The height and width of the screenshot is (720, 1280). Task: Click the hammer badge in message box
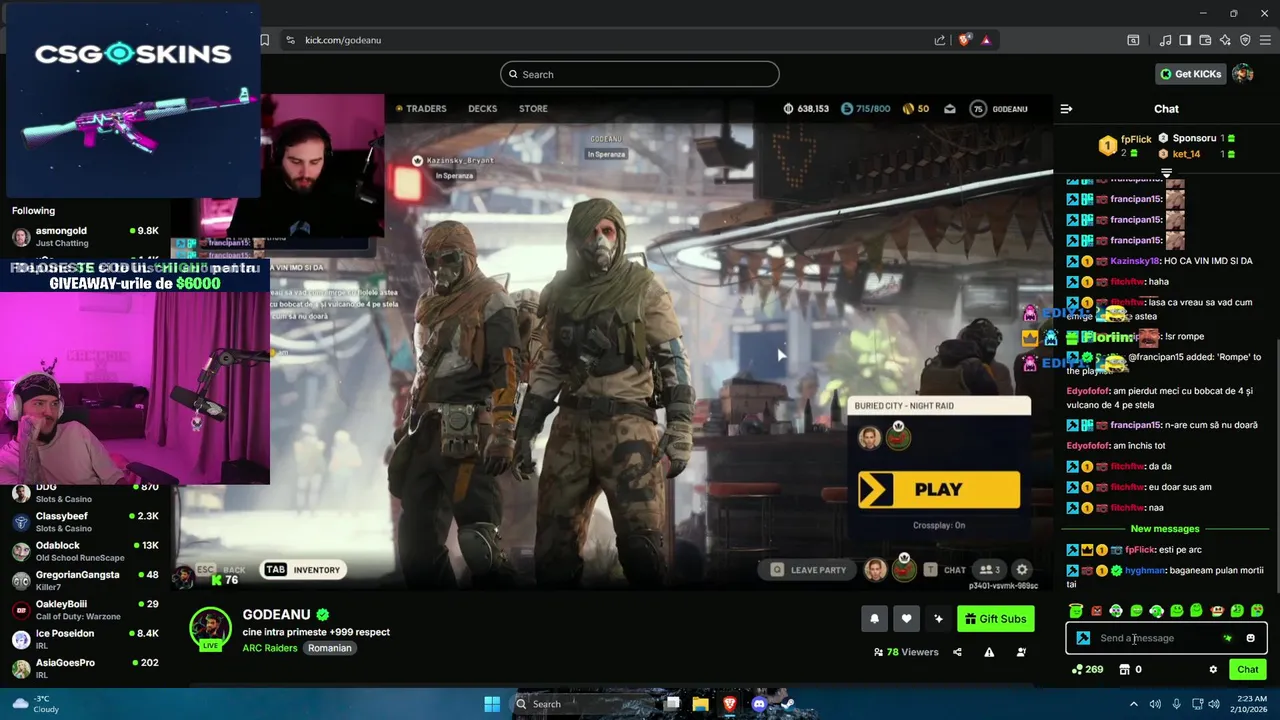[1083, 638]
